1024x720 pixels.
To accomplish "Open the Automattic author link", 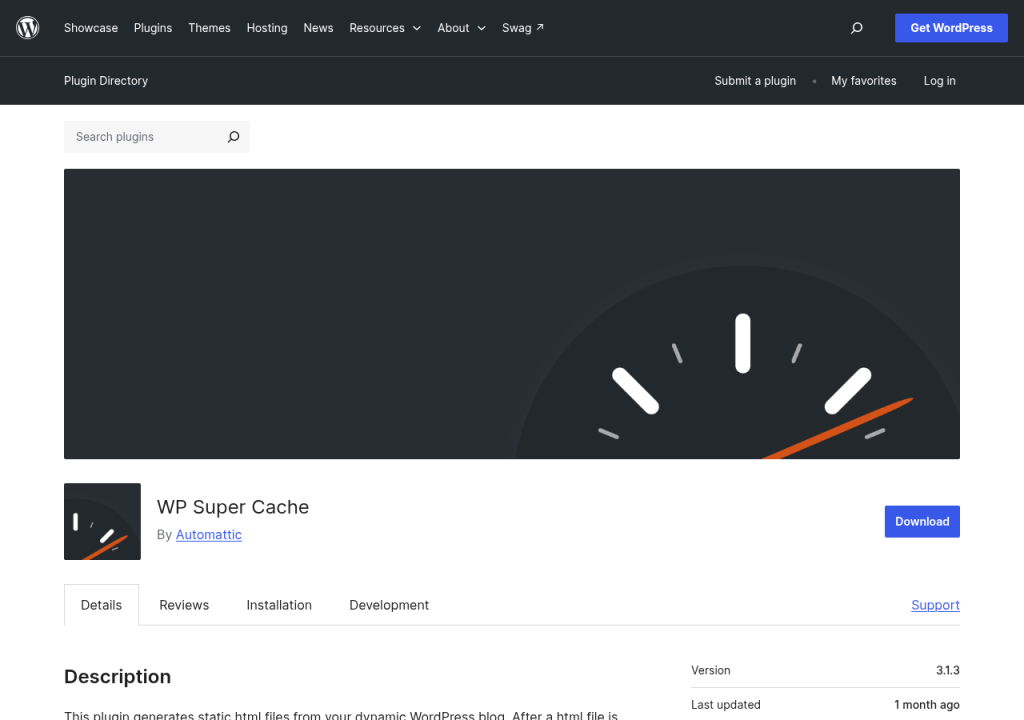I will pos(208,534).
